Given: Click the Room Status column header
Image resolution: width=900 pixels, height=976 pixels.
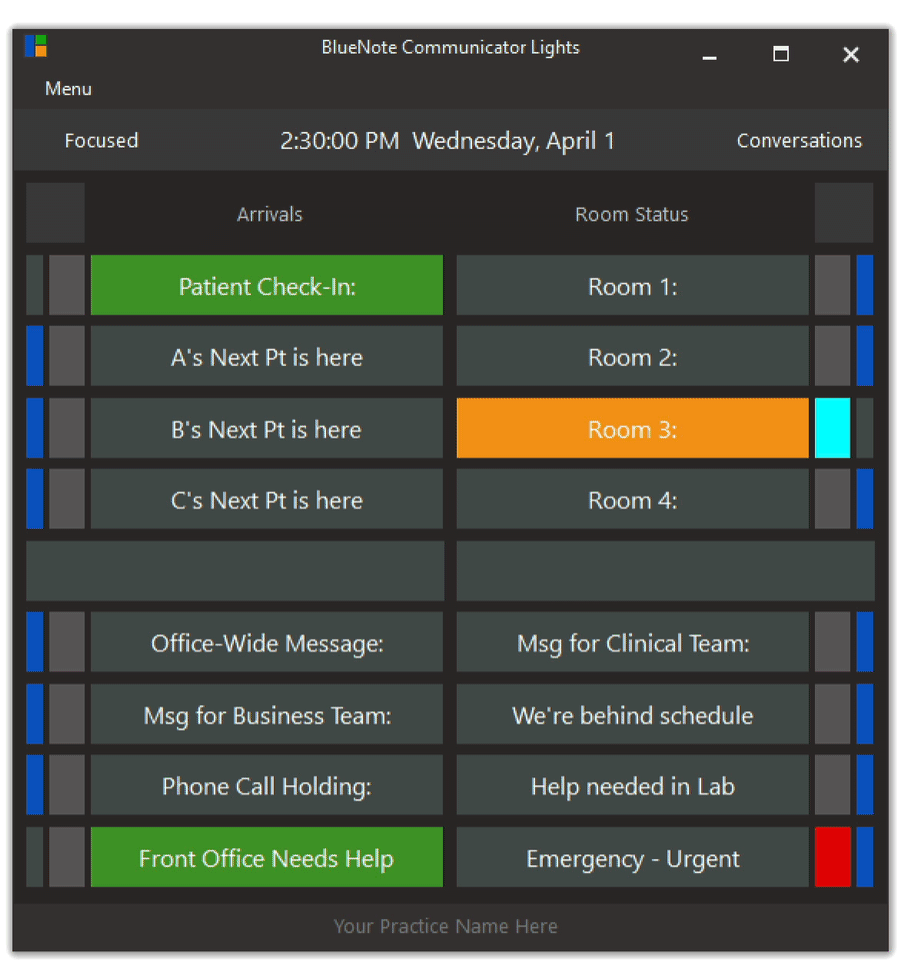Looking at the screenshot, I should [632, 215].
